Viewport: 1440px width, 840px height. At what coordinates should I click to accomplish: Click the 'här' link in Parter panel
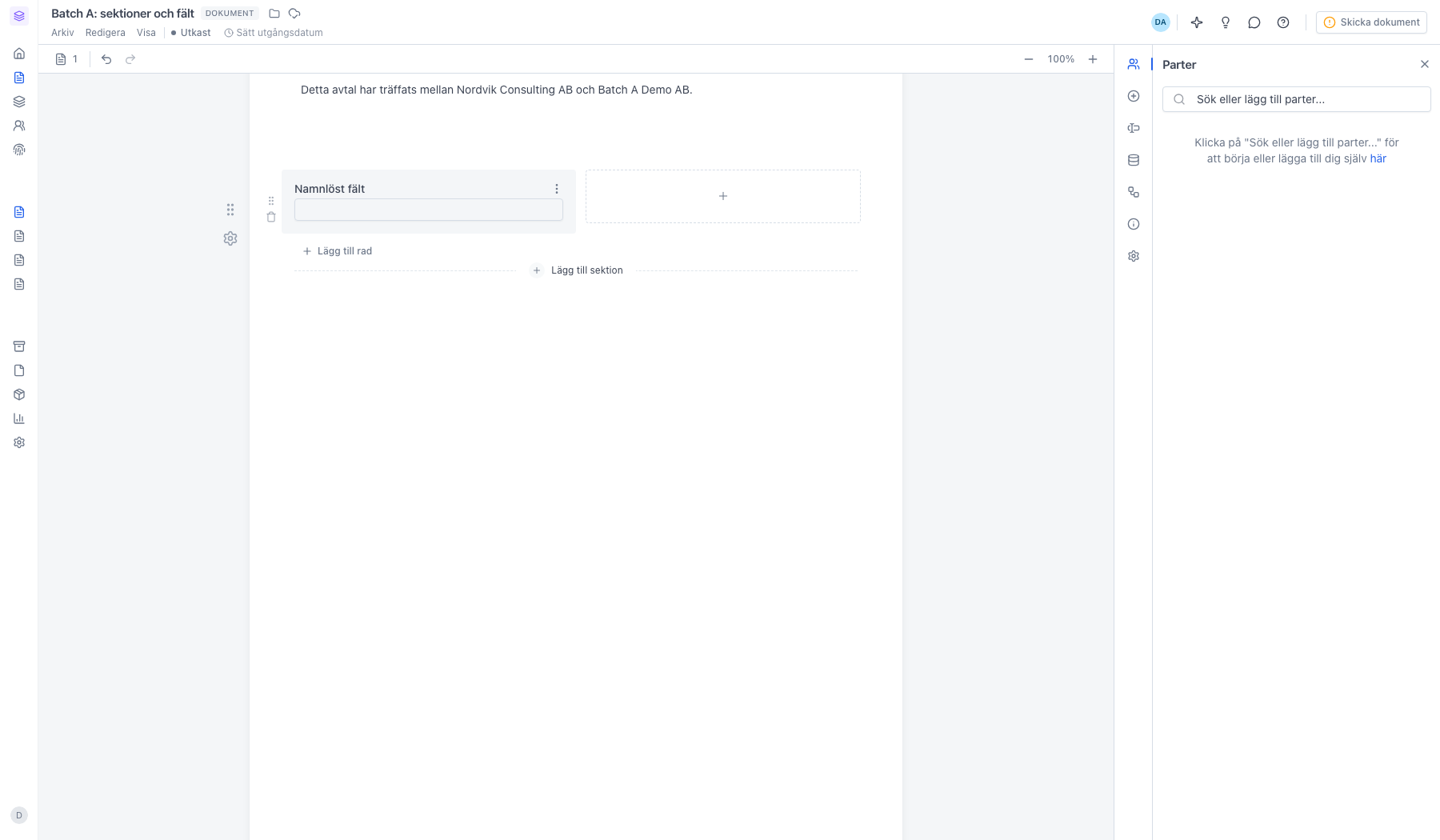click(1378, 158)
